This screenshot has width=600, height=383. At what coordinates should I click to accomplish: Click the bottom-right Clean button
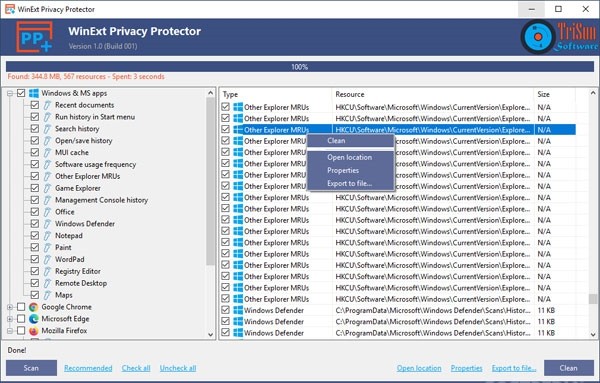tap(569, 368)
